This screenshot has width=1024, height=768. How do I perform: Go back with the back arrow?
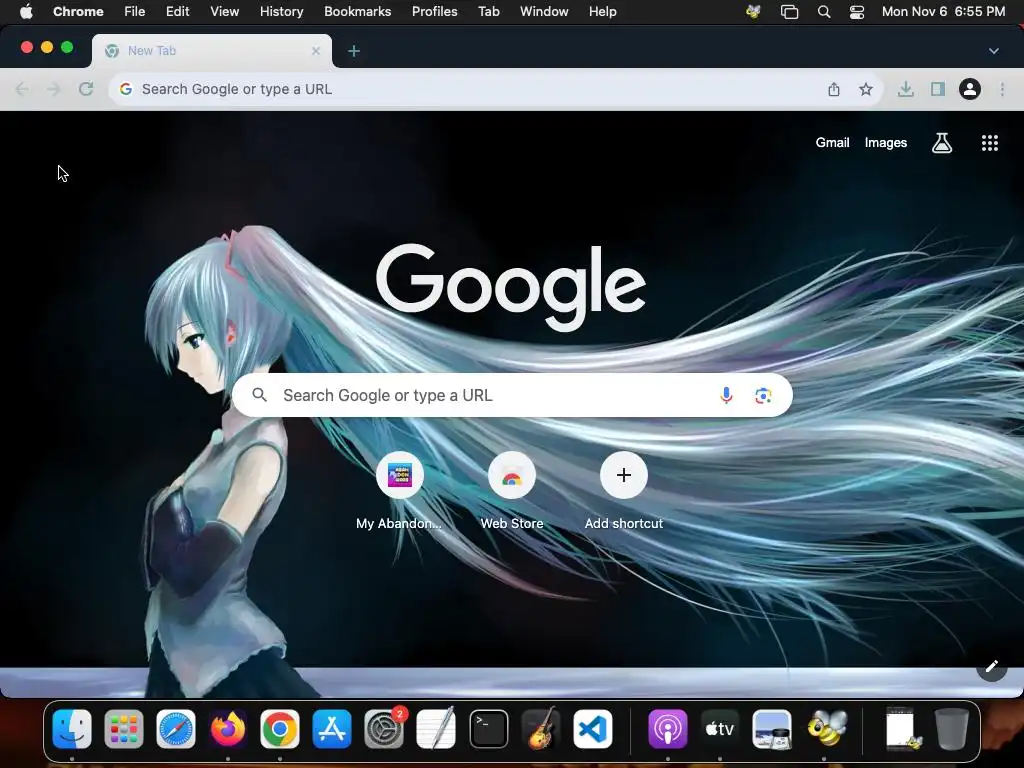22,89
